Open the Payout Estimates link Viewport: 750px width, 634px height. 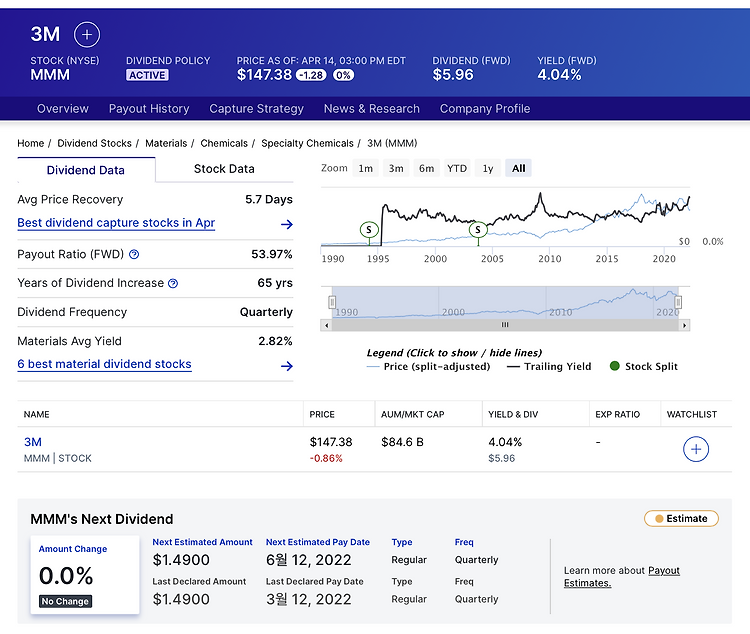coord(663,570)
